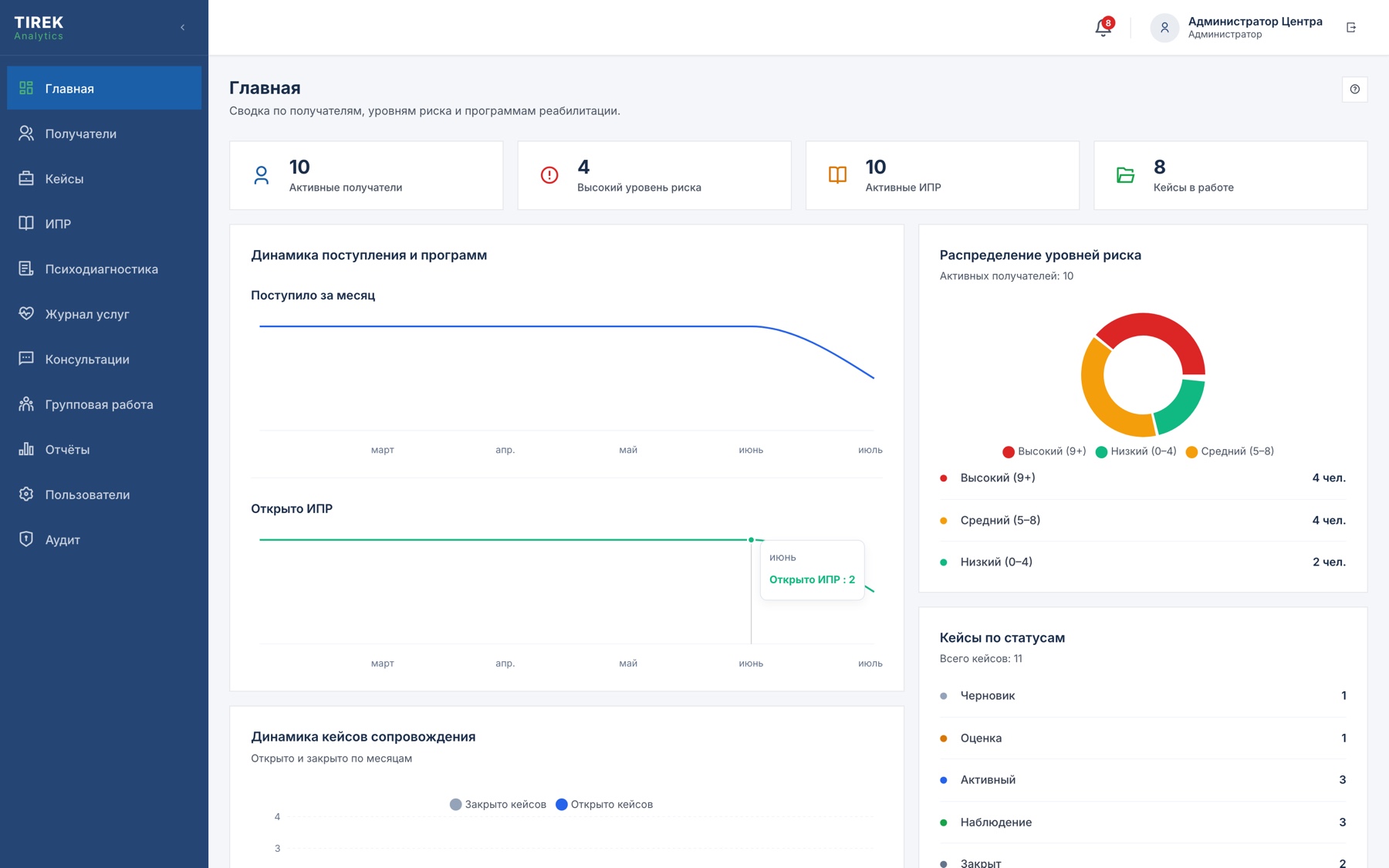The image size is (1389, 868).
Task: Click the red alert icon on risk card
Action: (x=549, y=175)
